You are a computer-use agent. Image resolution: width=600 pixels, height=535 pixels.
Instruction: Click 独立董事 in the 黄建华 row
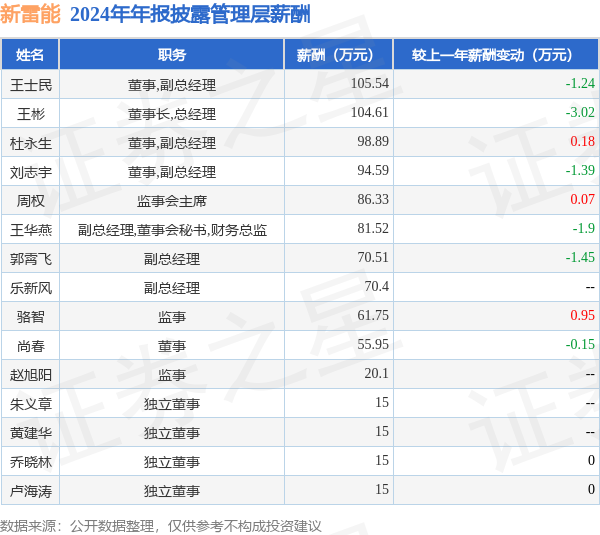coord(172,433)
